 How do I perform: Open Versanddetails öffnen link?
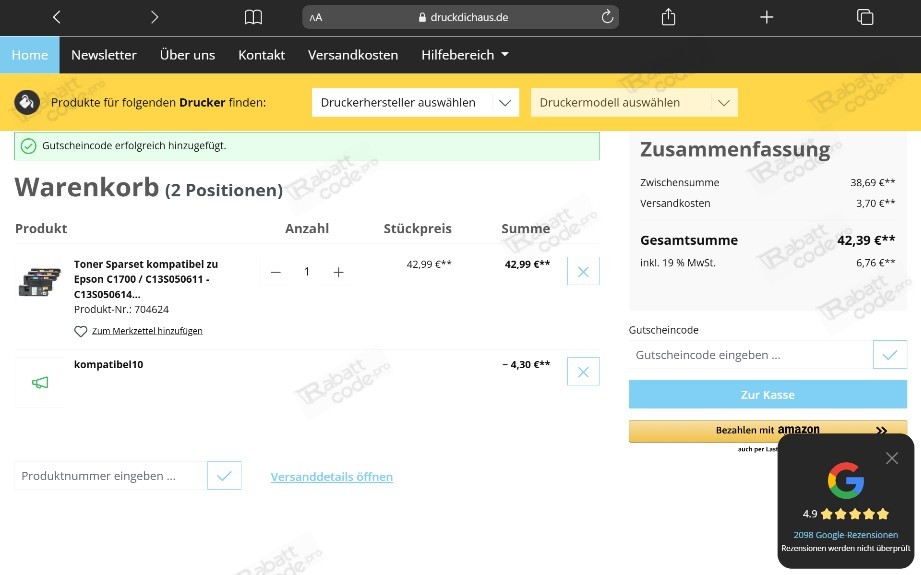332,477
